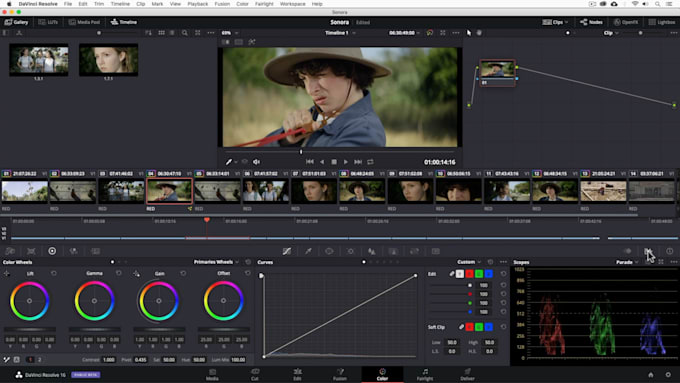Open the Media Pool panel
This screenshot has height=383, width=680.
[x=84, y=22]
